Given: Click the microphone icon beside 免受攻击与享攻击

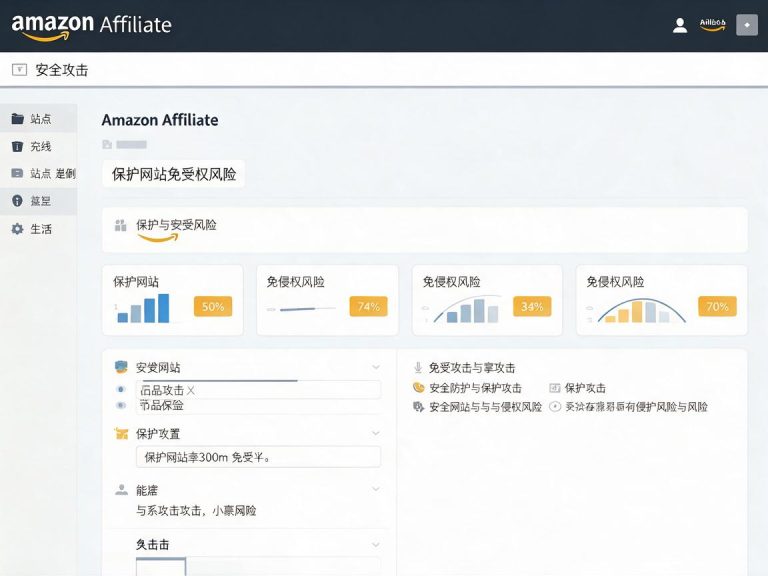Looking at the screenshot, I should point(418,367).
